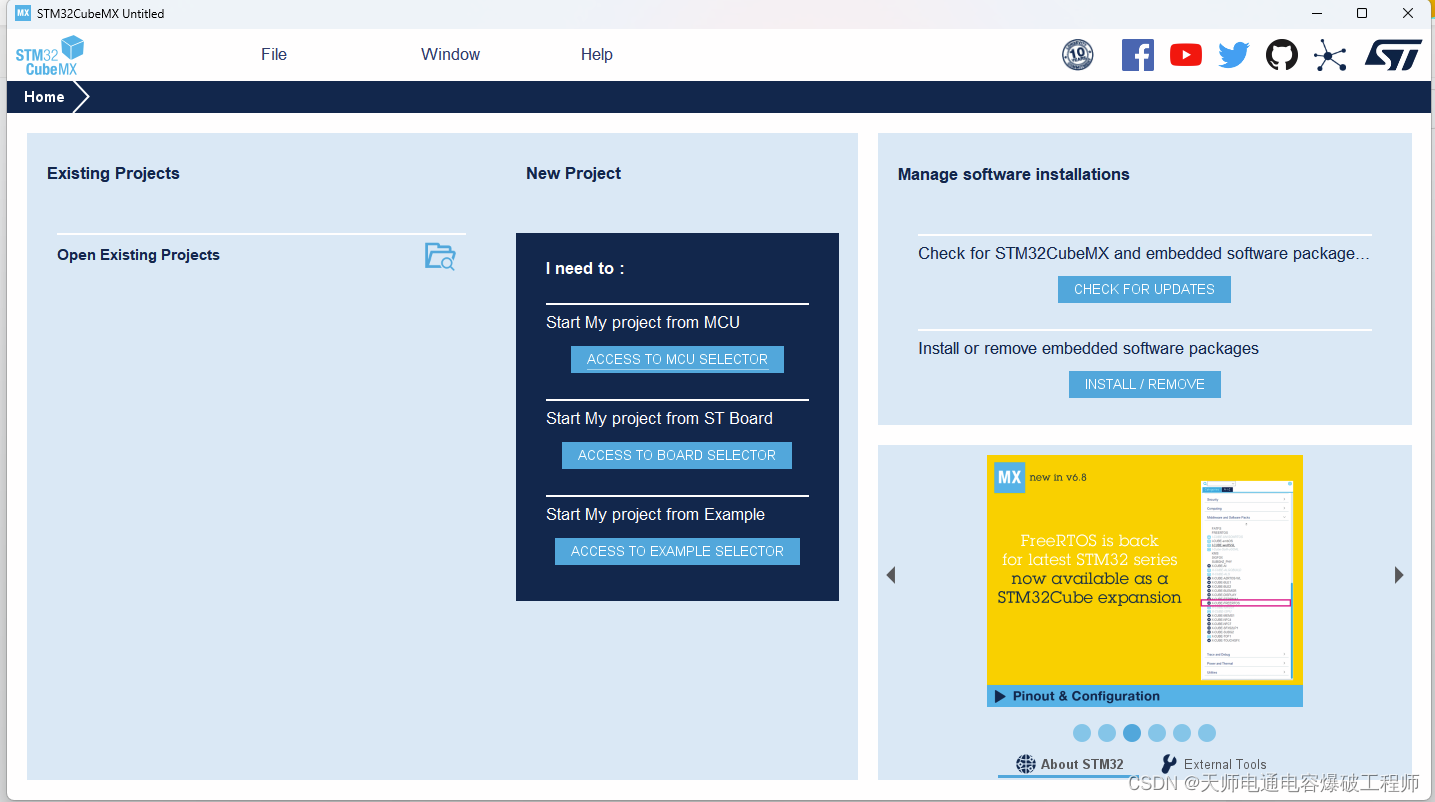Click the CHECK FOR UPDATES button

click(1144, 289)
